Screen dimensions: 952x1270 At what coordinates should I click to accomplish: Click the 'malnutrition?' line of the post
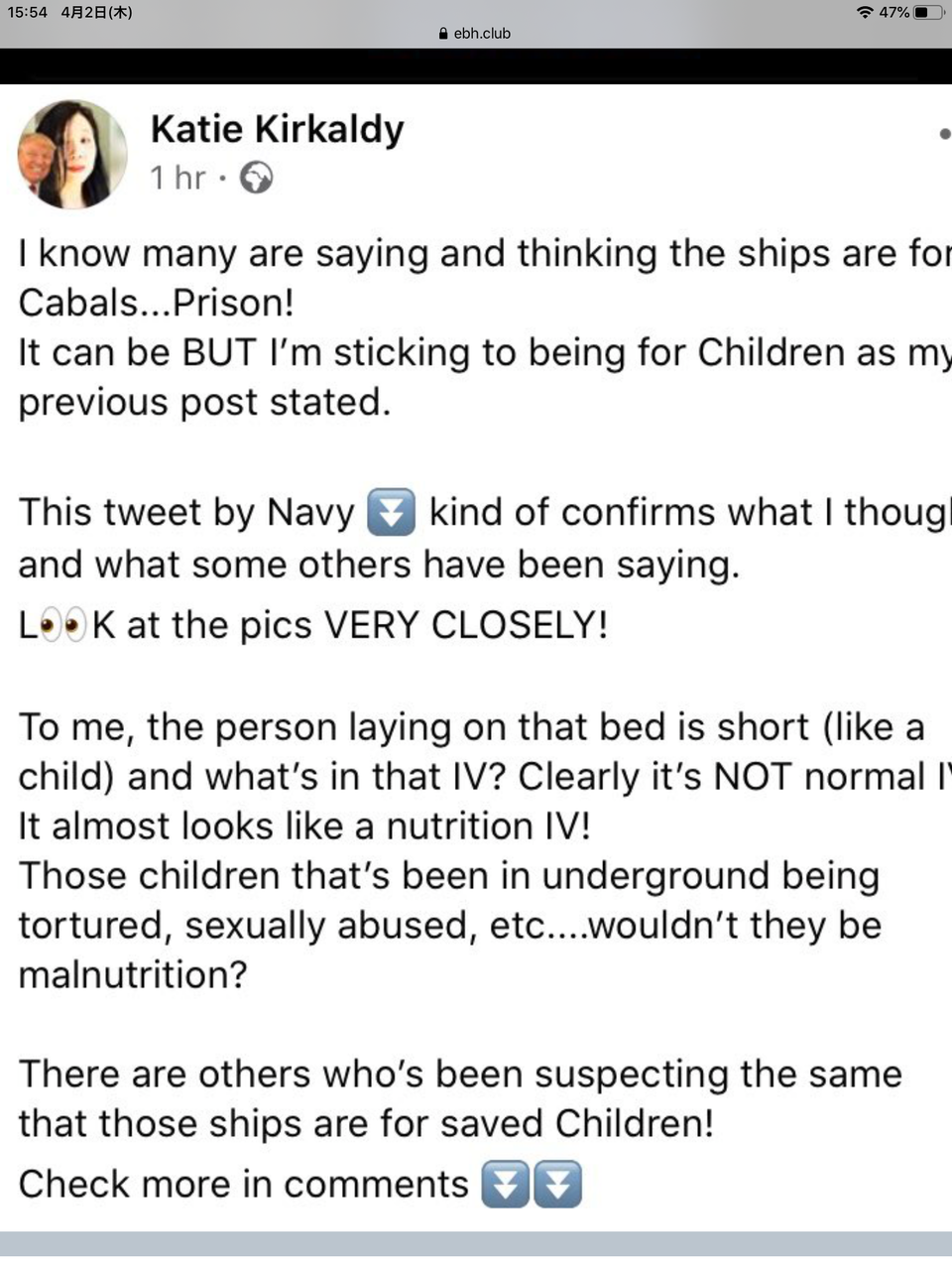132,975
